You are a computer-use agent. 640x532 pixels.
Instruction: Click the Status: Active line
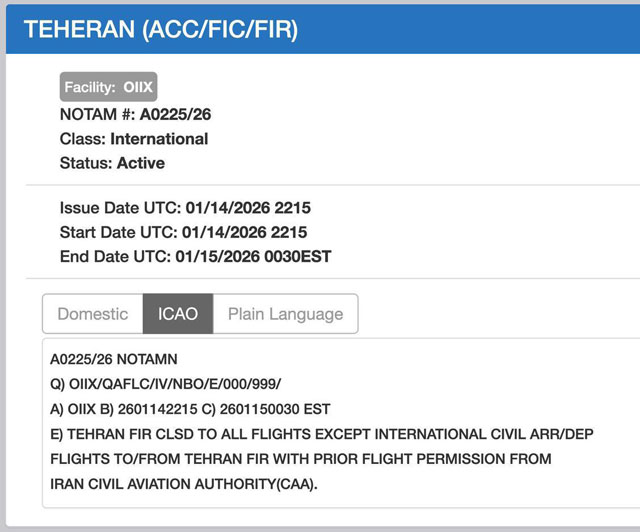[112, 163]
